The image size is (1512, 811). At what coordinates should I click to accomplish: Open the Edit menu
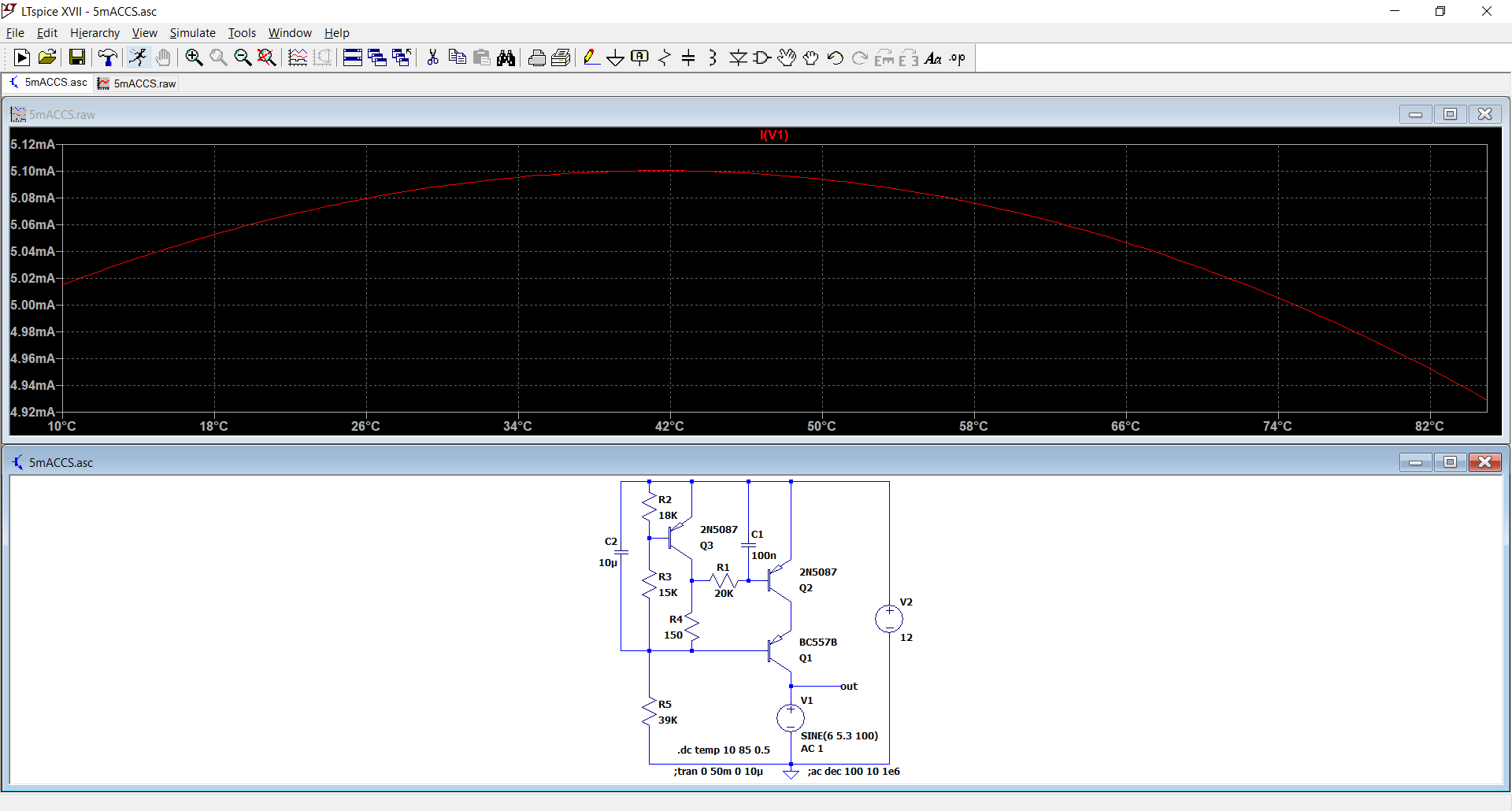(x=47, y=32)
